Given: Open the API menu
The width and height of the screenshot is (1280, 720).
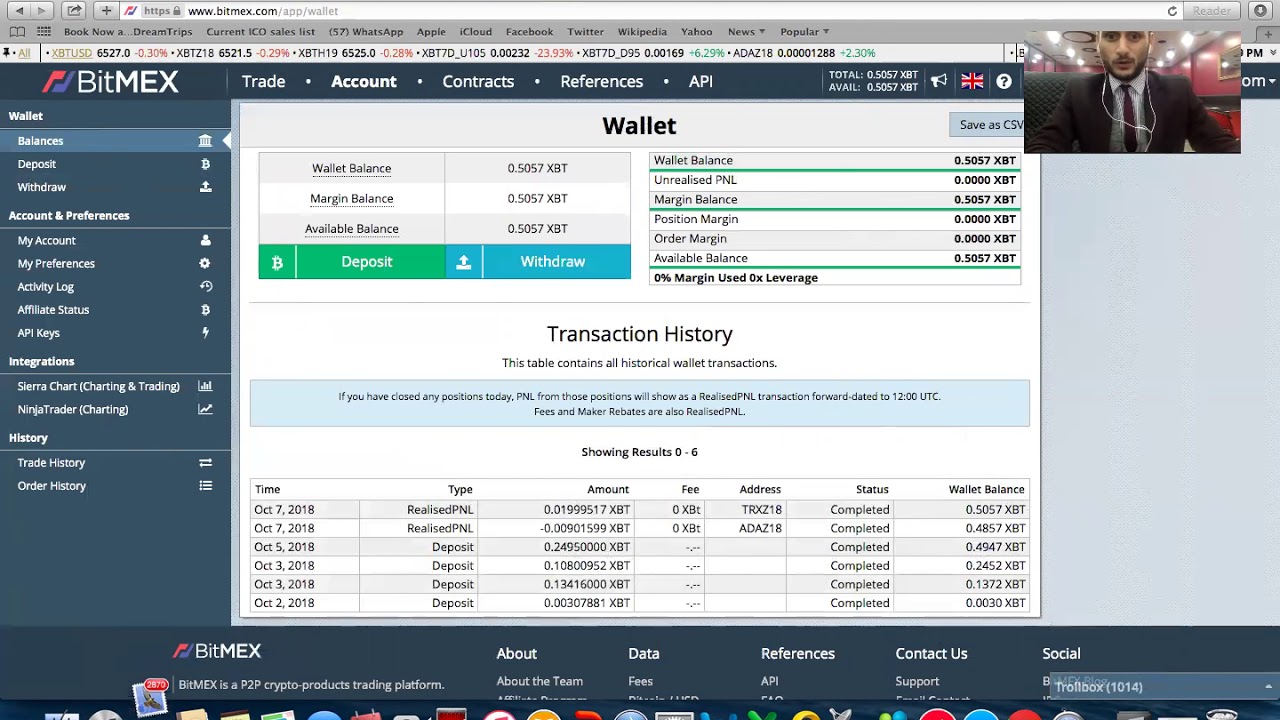Looking at the screenshot, I should 700,81.
